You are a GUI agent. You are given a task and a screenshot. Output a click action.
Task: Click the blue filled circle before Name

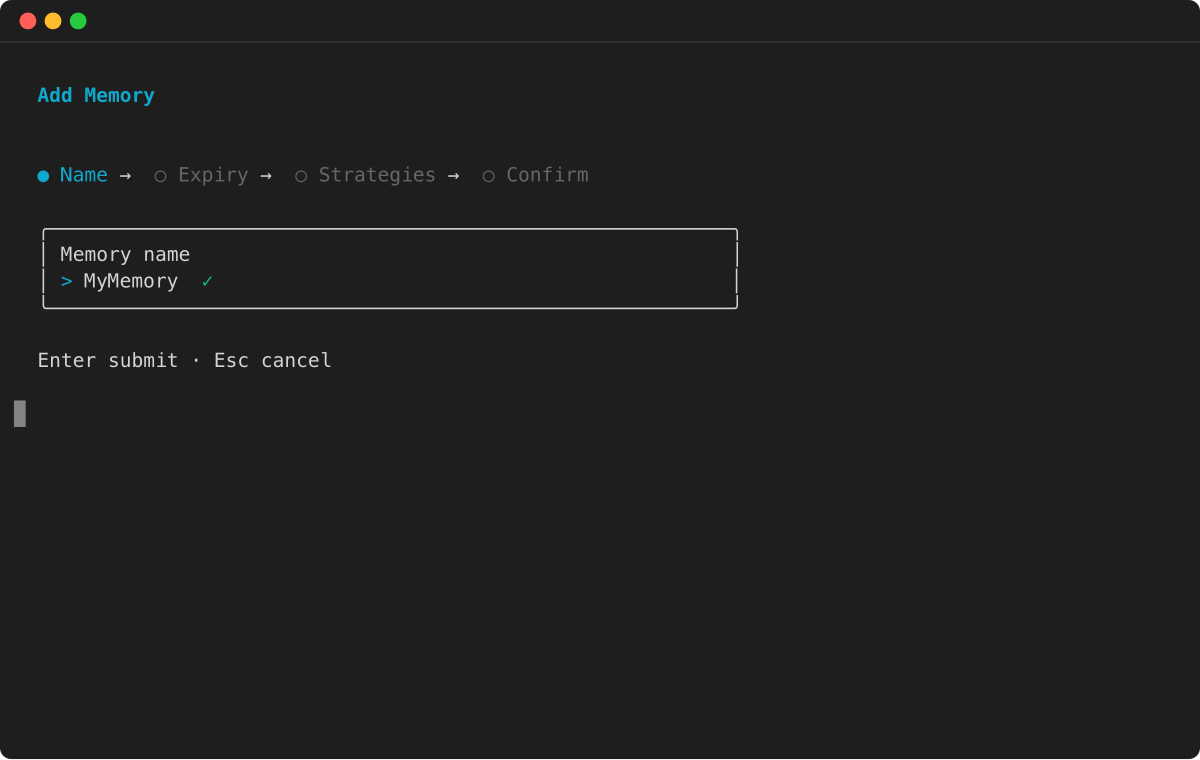coord(42,174)
